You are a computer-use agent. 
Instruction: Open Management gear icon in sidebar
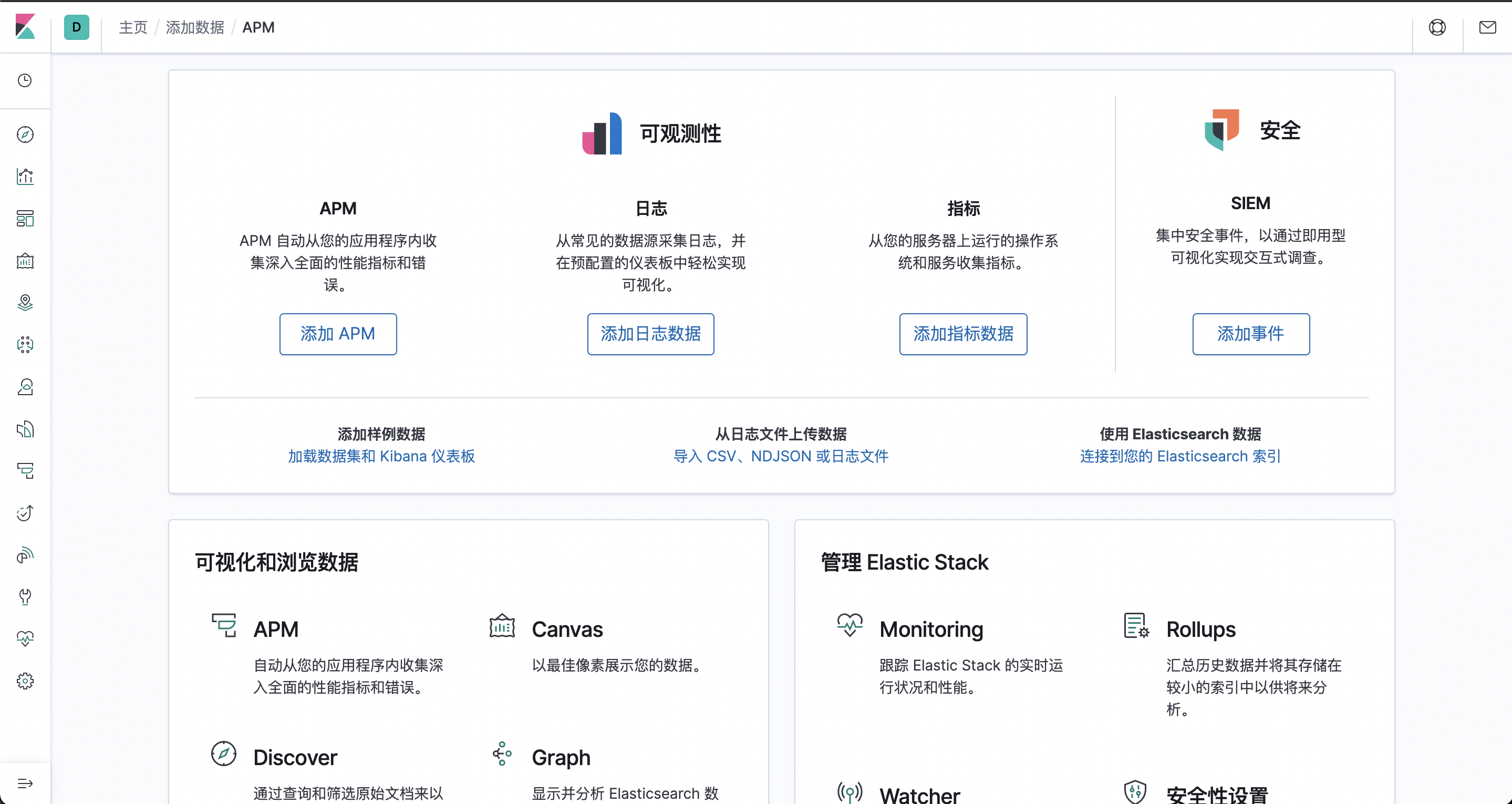coord(25,681)
